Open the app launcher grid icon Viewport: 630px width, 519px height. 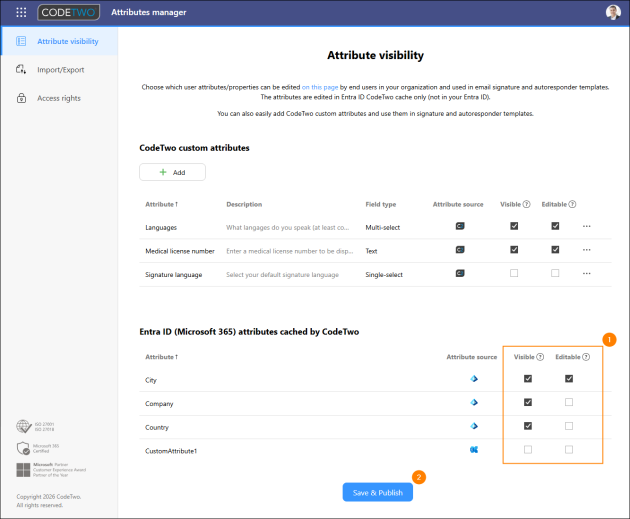[x=21, y=12]
